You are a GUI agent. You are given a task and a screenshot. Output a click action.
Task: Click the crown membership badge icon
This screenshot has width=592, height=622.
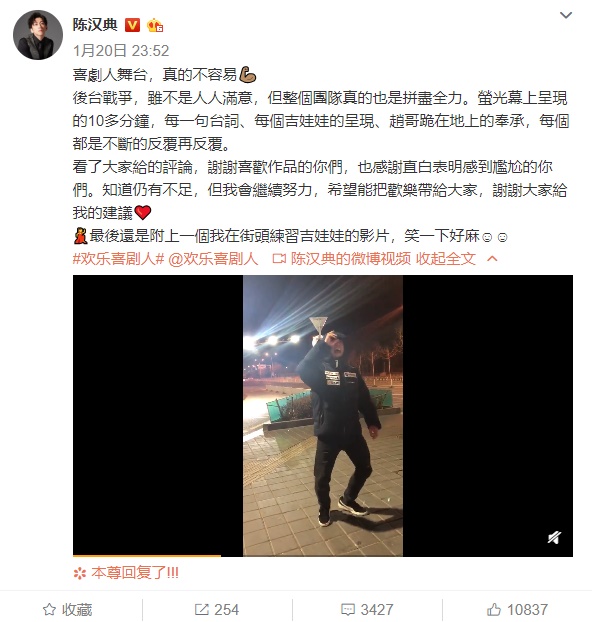click(155, 26)
